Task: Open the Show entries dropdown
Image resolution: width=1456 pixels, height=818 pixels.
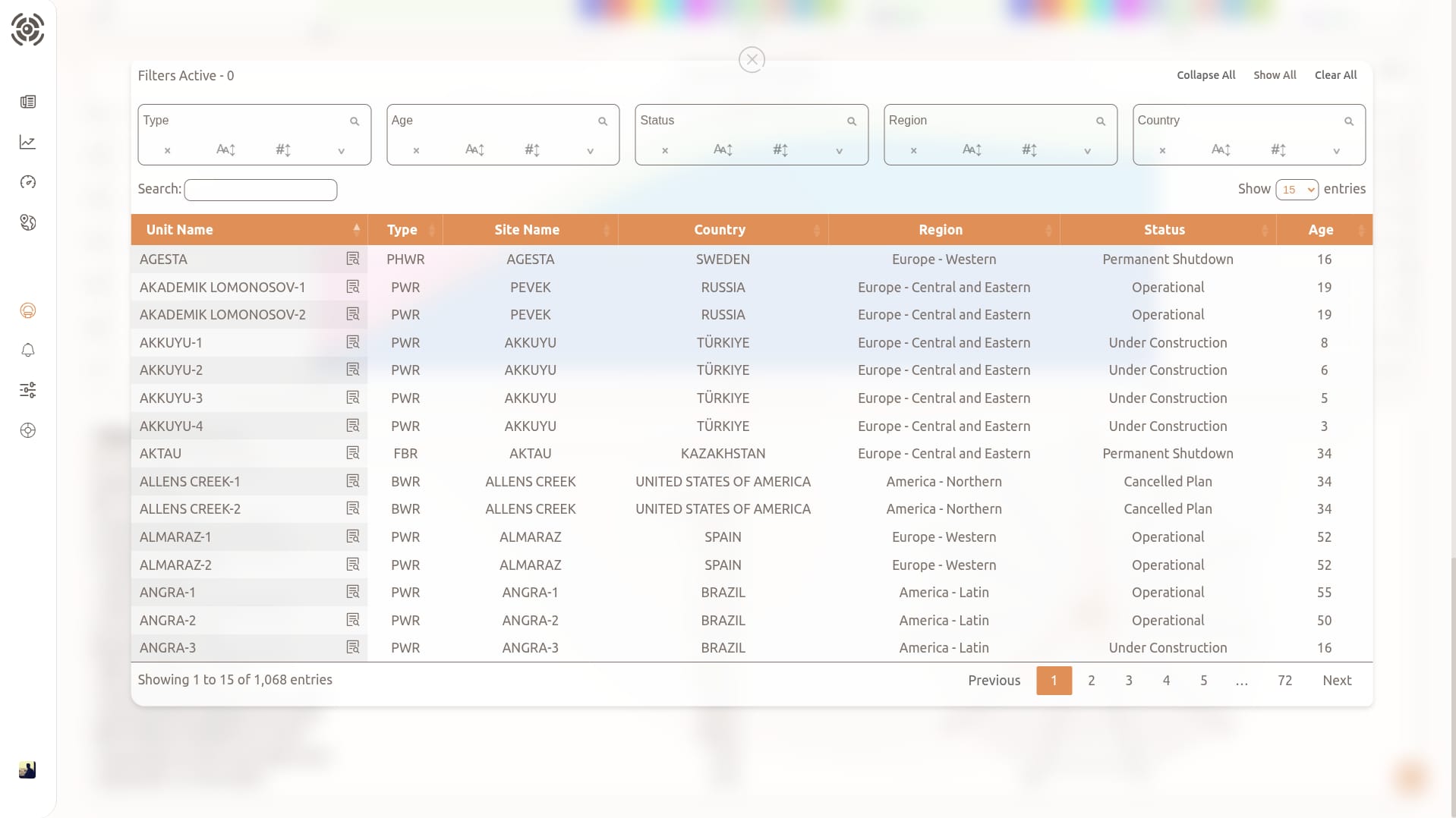Action: point(1297,190)
